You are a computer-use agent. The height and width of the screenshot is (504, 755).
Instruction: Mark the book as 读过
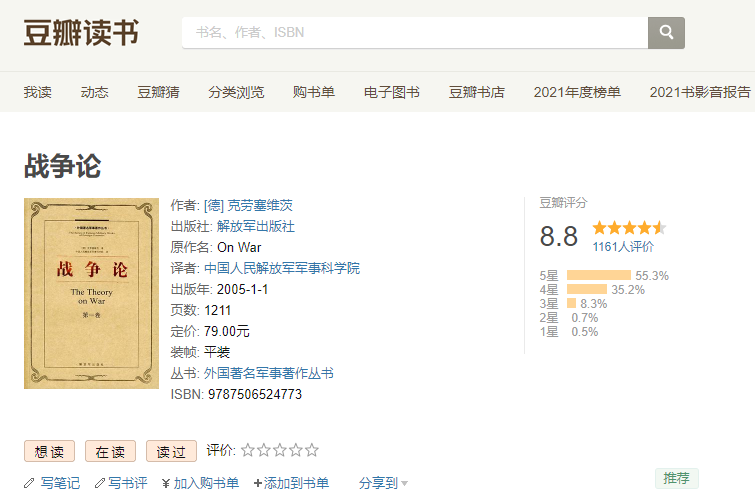171,452
